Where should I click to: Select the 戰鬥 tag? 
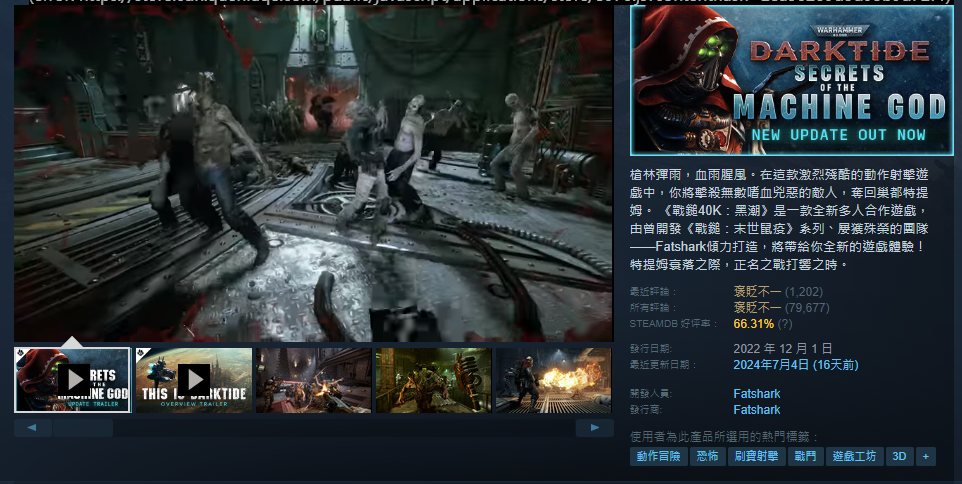(x=806, y=456)
